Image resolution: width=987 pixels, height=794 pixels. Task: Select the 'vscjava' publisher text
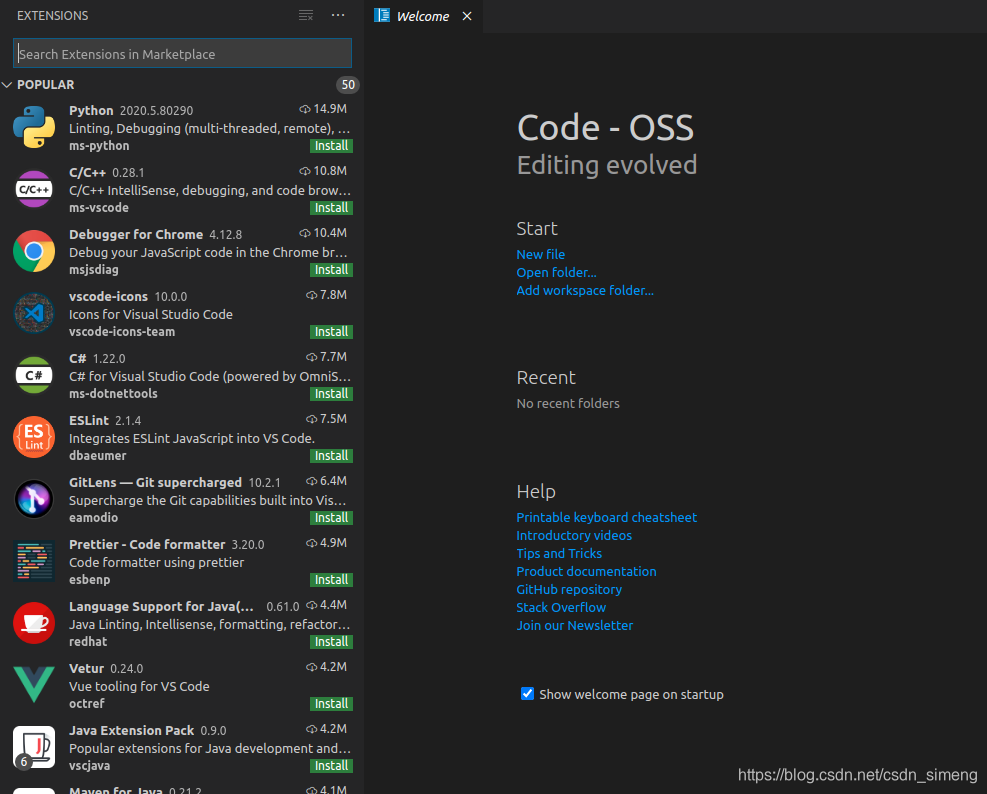click(x=89, y=766)
